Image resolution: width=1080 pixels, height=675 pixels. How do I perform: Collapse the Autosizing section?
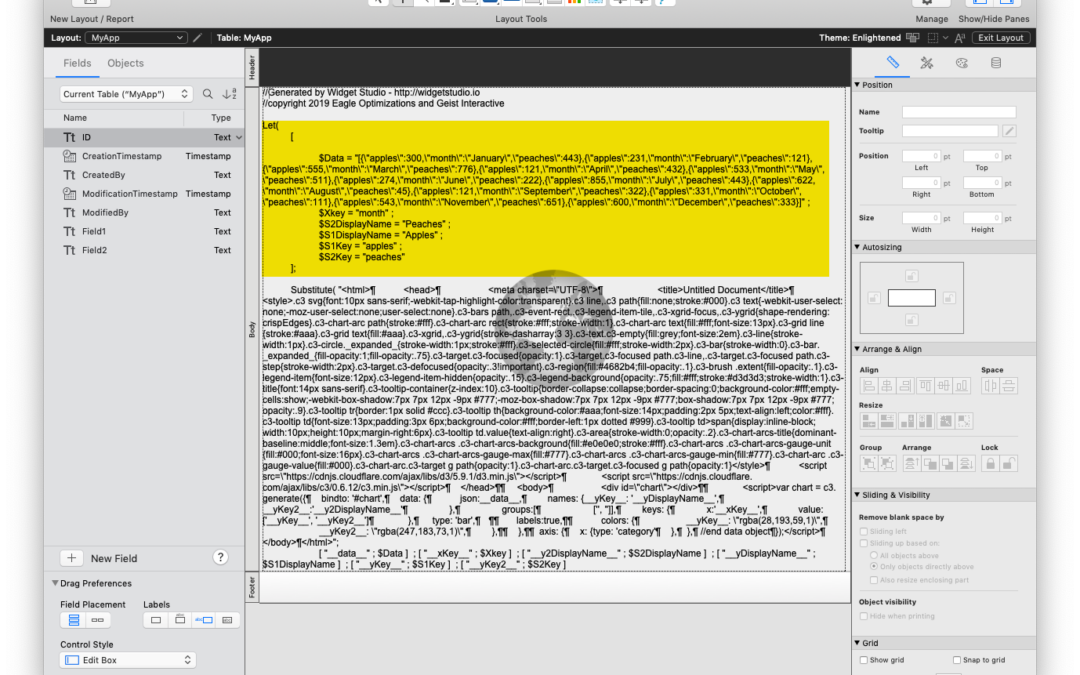[858, 247]
